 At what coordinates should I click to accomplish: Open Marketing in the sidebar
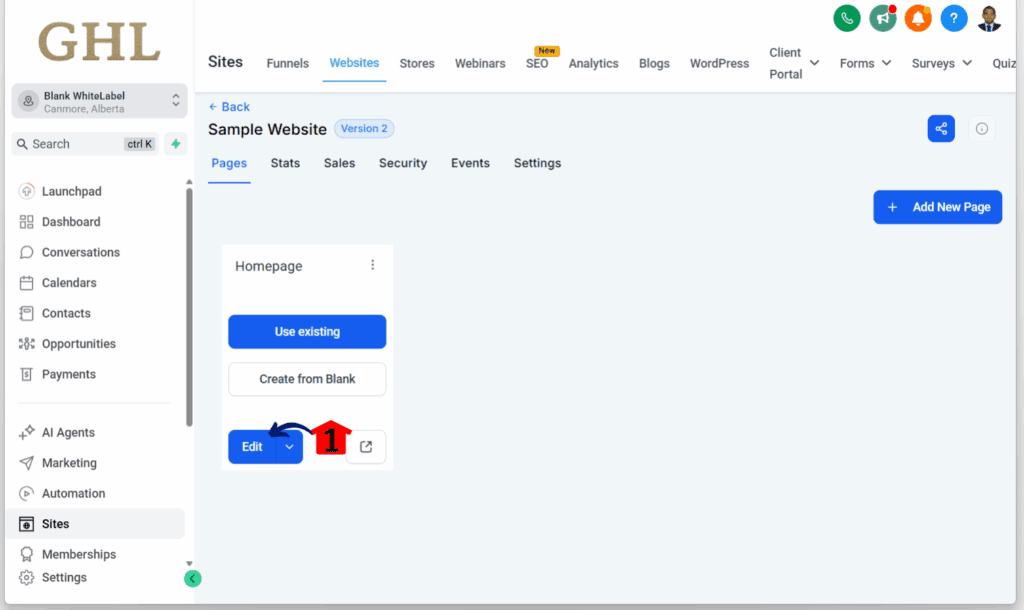point(69,463)
